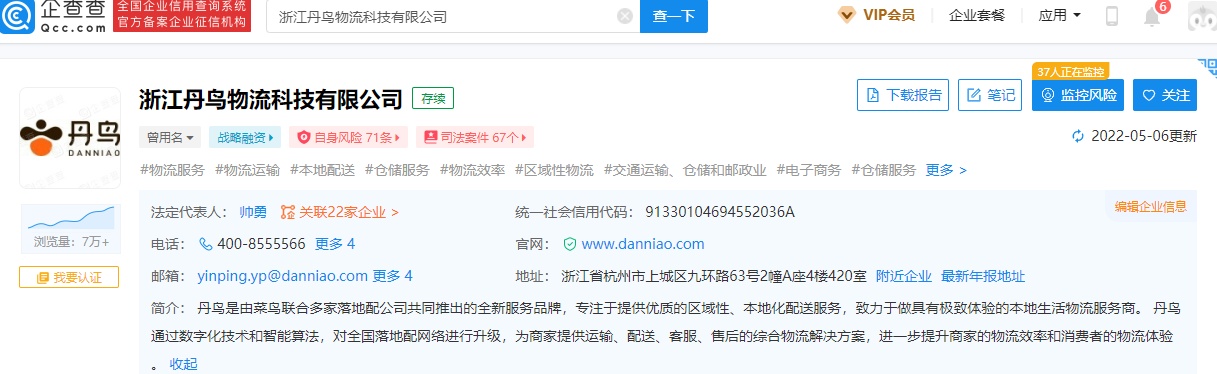Click the #物流服务 hashtag
Image resolution: width=1217 pixels, height=374 pixels.
(173, 170)
